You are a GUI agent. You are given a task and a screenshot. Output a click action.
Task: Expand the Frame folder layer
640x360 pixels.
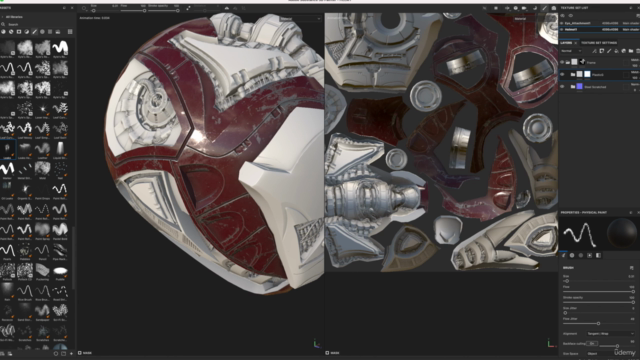(568, 62)
